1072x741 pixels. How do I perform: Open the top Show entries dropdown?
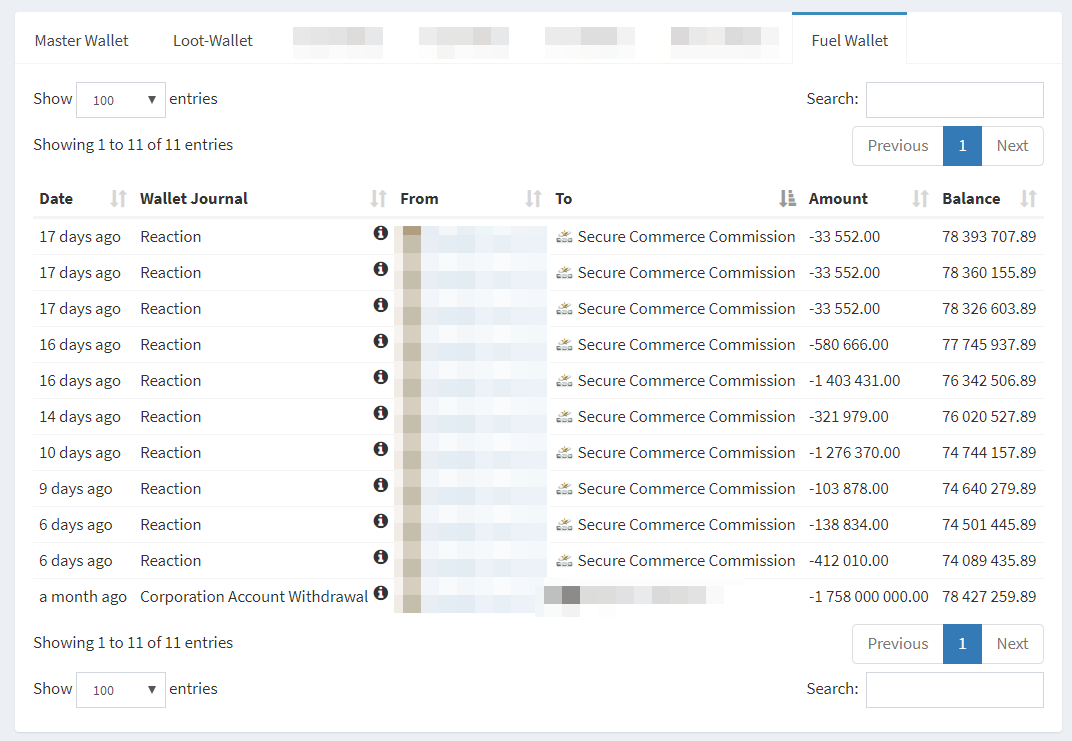coord(120,100)
